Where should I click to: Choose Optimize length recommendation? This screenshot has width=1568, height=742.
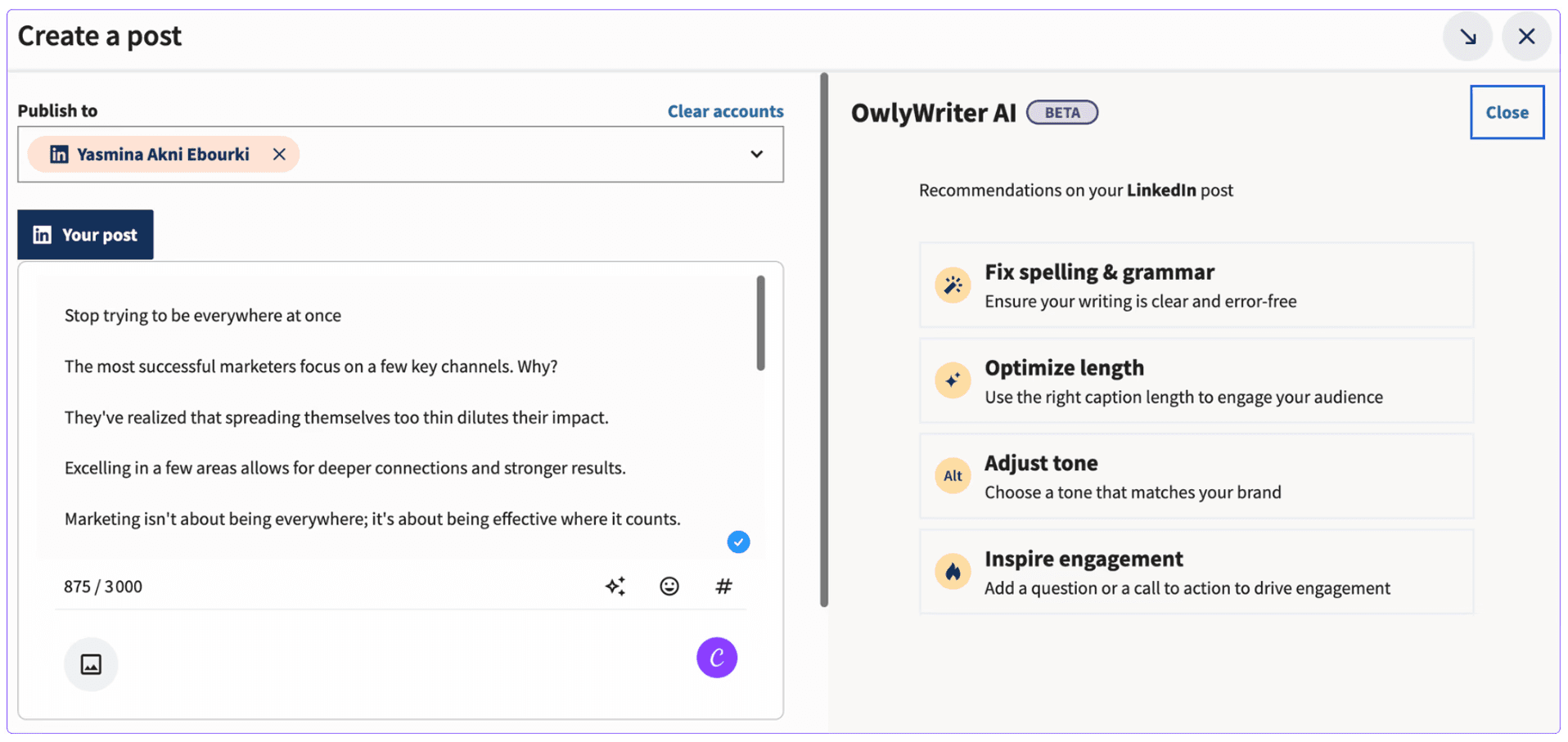point(1196,380)
